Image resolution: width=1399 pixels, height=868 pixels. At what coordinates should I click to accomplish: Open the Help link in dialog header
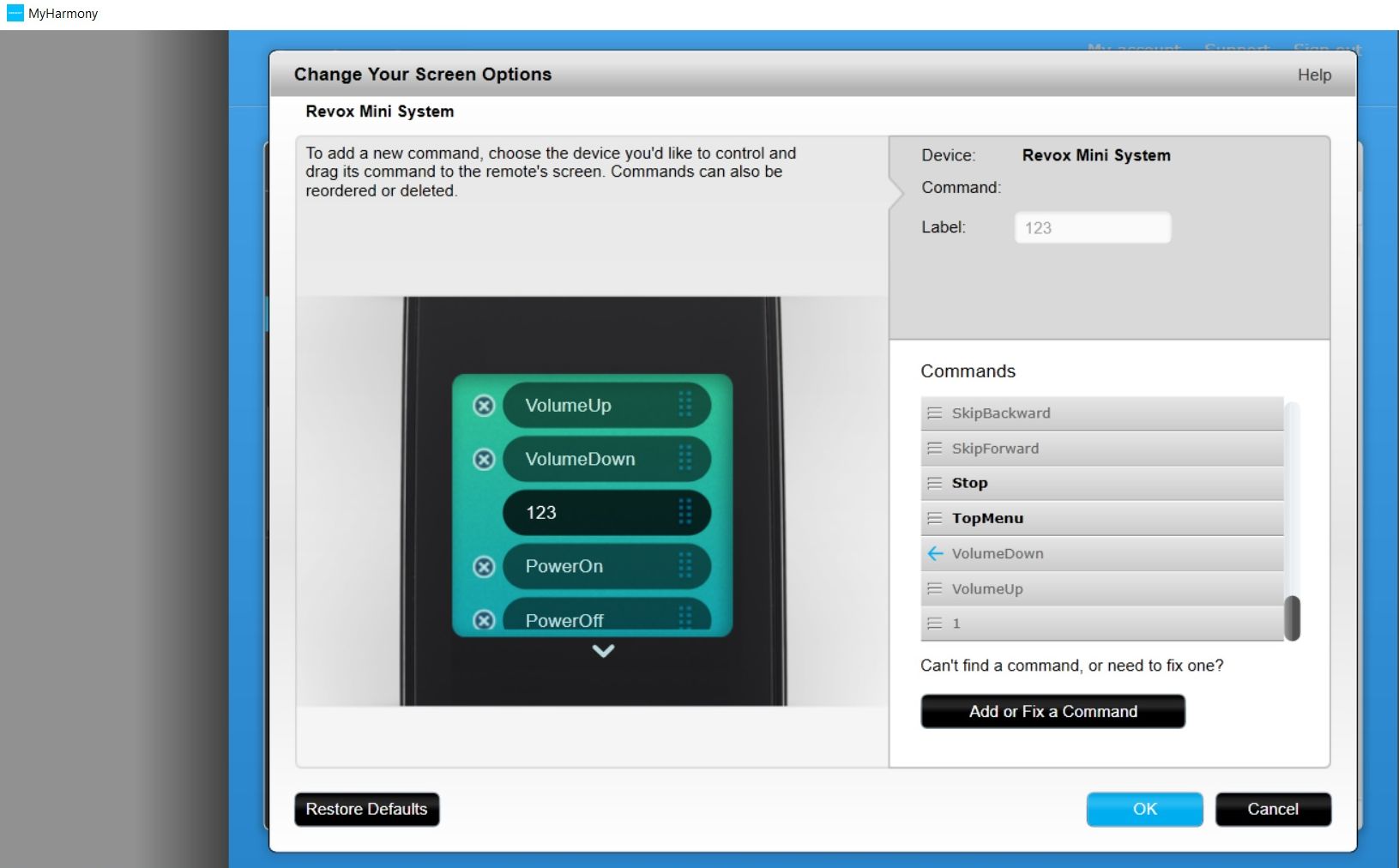pyautogui.click(x=1313, y=75)
